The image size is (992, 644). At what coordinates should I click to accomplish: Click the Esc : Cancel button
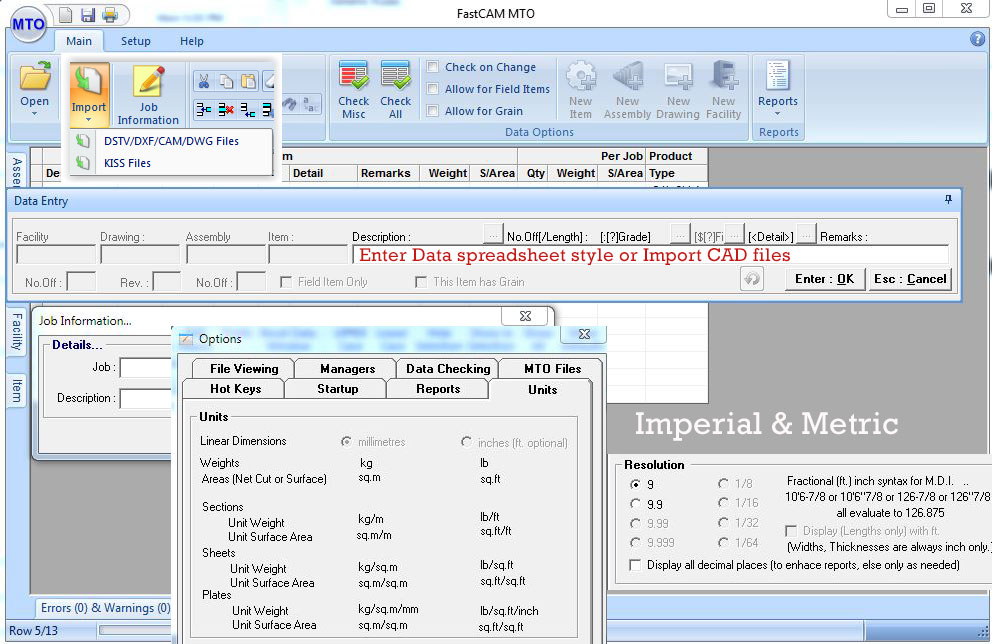(x=910, y=279)
